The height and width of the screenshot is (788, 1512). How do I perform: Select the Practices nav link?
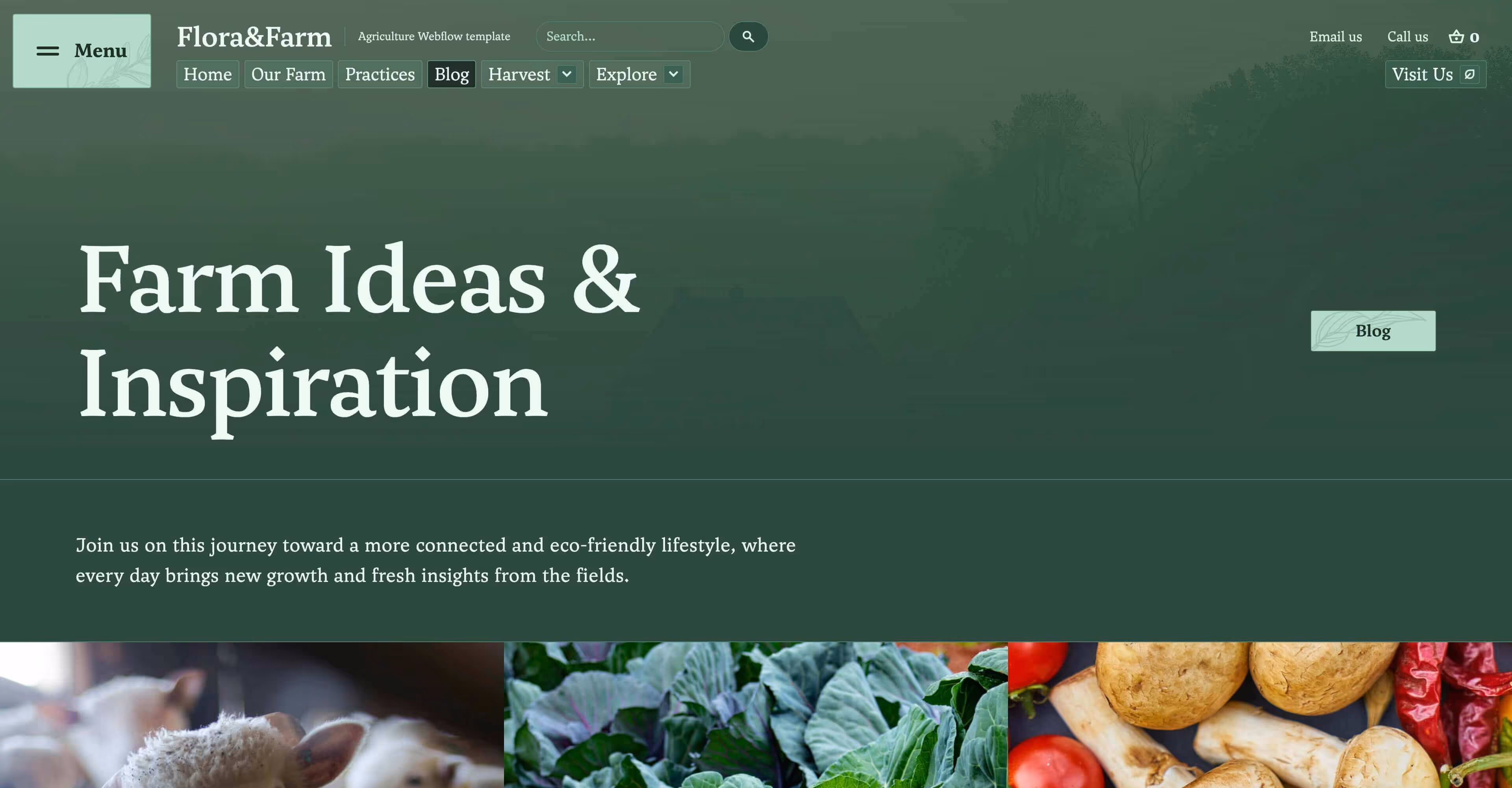pyautogui.click(x=380, y=74)
